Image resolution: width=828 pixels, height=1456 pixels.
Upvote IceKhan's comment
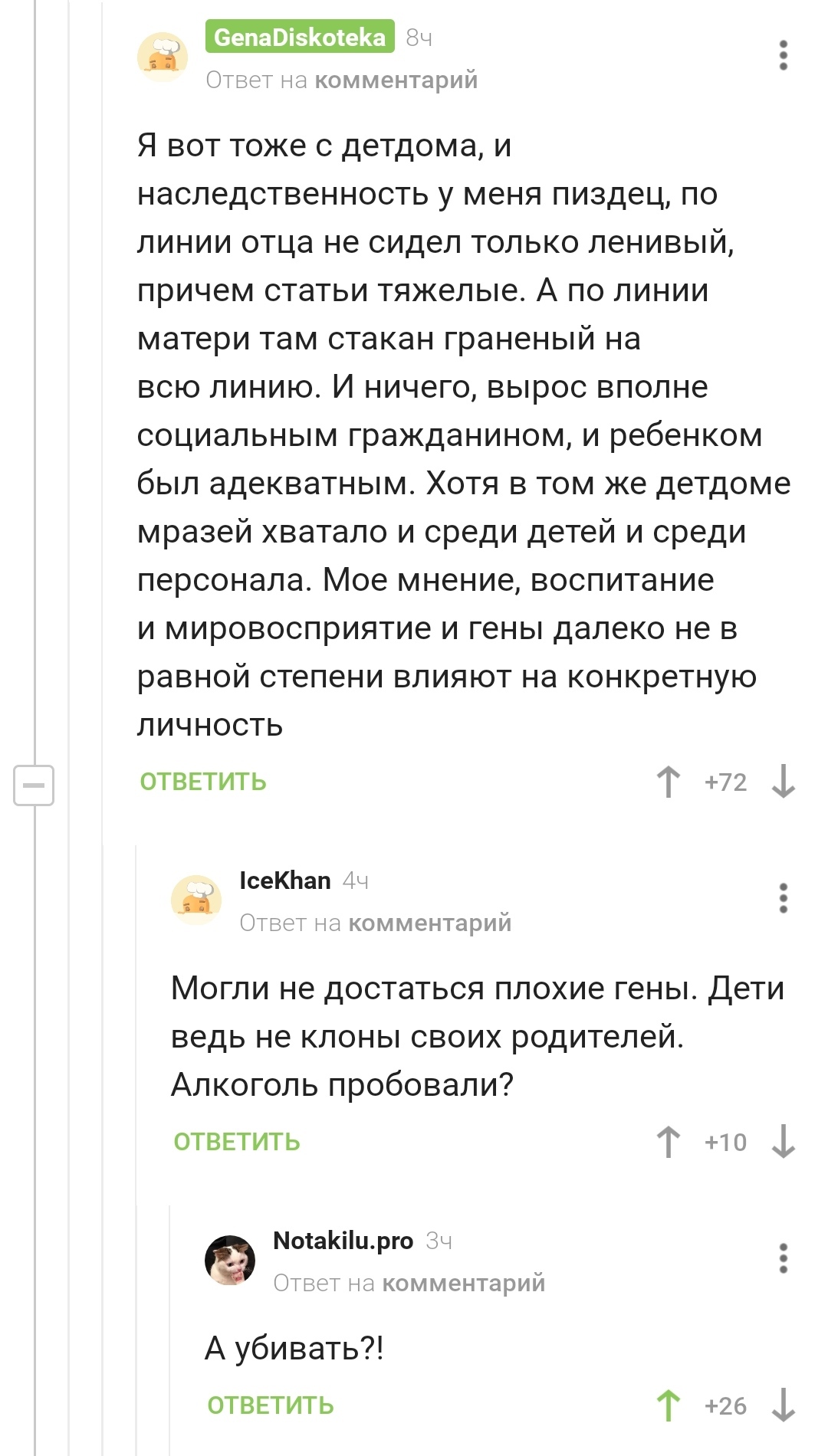point(669,1142)
